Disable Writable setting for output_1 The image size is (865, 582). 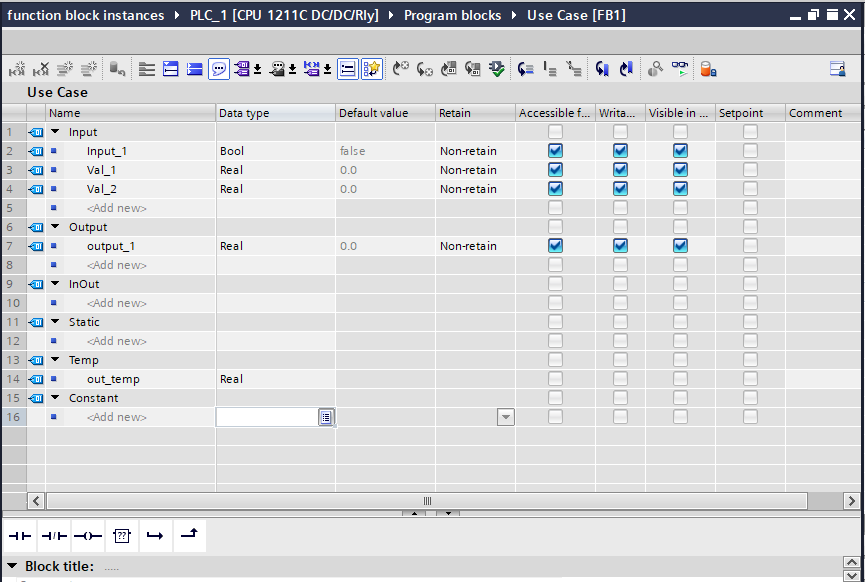(x=620, y=245)
